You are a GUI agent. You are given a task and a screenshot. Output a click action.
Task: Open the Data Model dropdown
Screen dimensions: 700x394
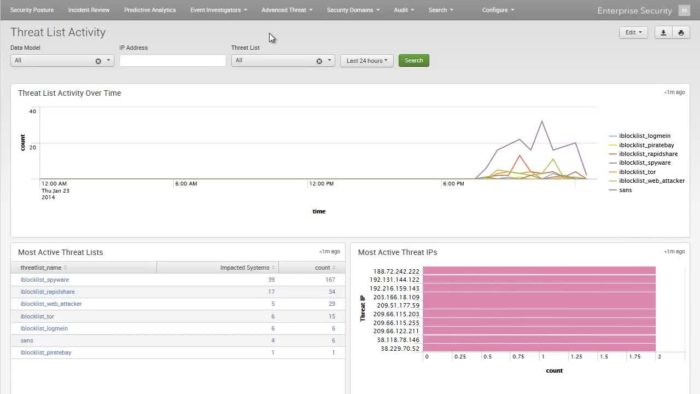[62, 61]
